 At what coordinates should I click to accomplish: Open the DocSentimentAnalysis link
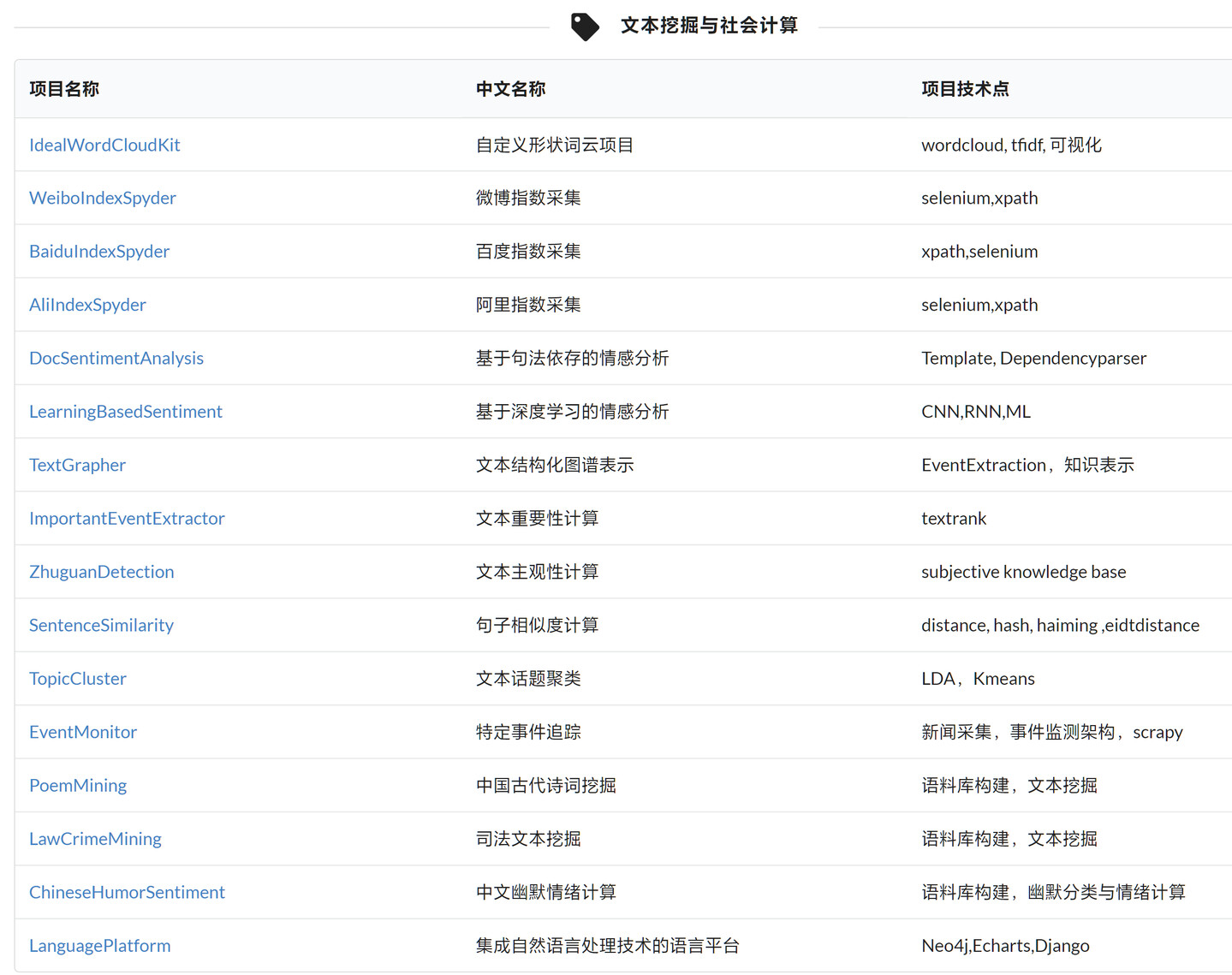pyautogui.click(x=116, y=358)
